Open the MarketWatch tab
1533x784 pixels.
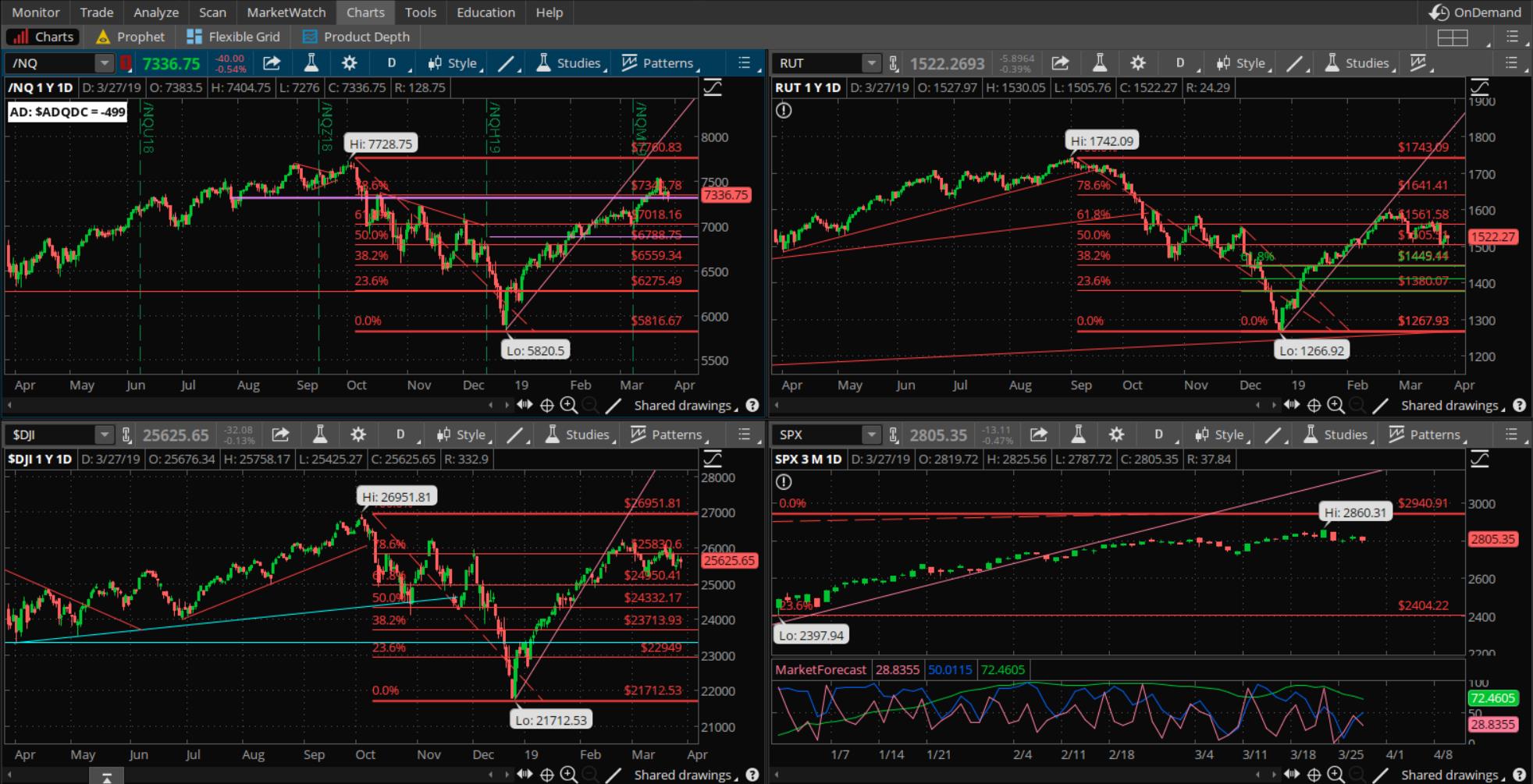point(286,12)
